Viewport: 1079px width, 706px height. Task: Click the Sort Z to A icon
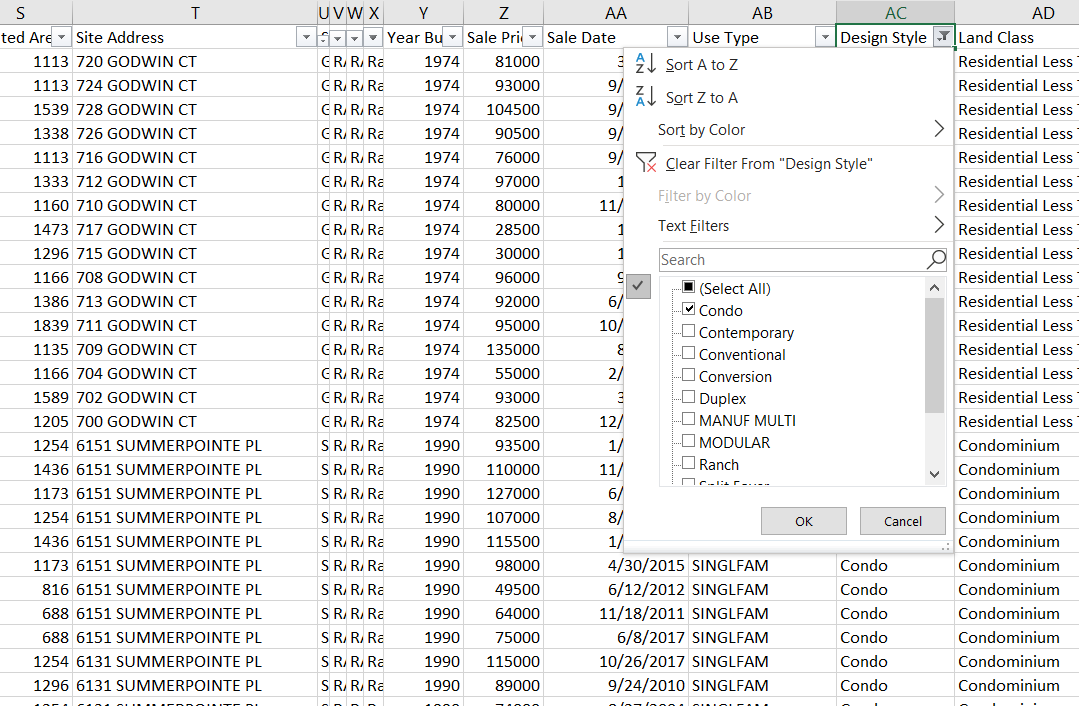[645, 97]
